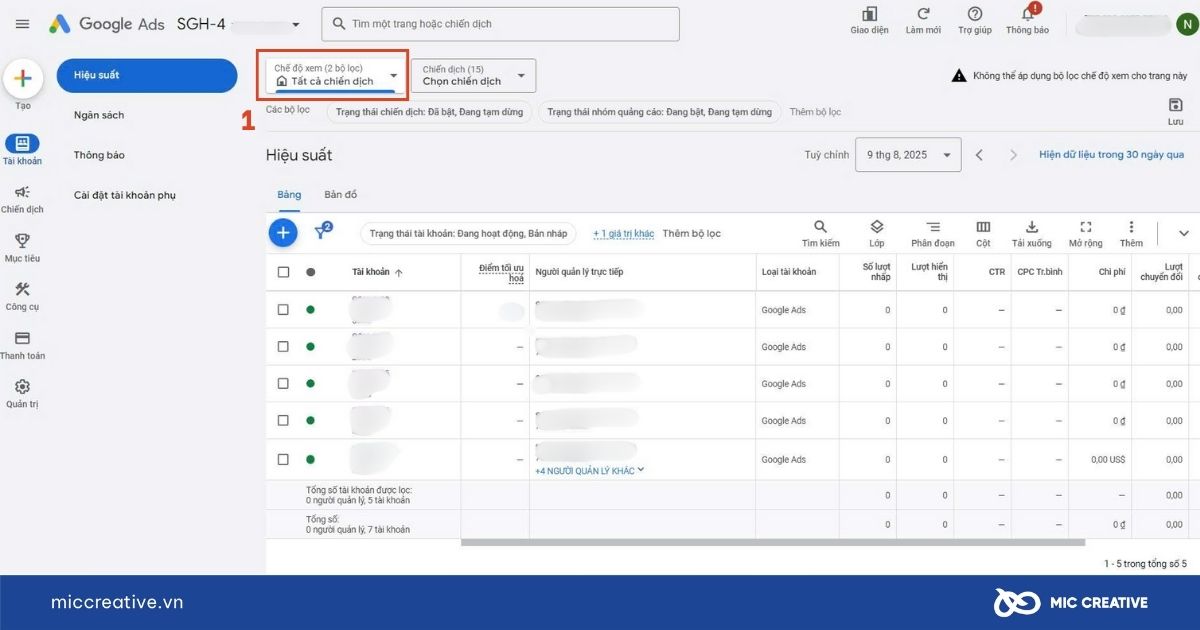Switch to the Bảng tab
1200x630 pixels.
(288, 194)
